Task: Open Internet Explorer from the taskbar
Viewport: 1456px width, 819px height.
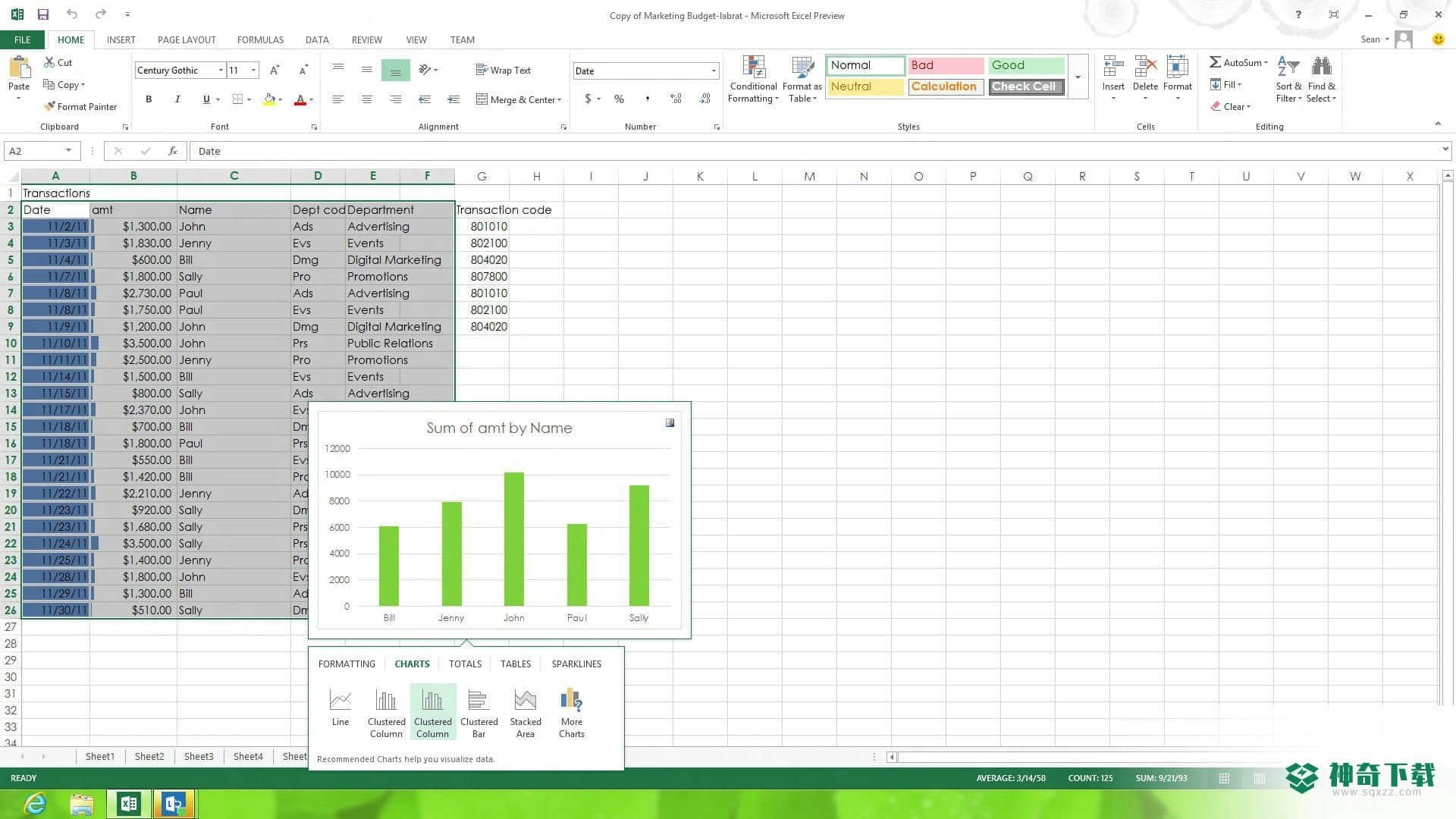Action: [x=35, y=804]
